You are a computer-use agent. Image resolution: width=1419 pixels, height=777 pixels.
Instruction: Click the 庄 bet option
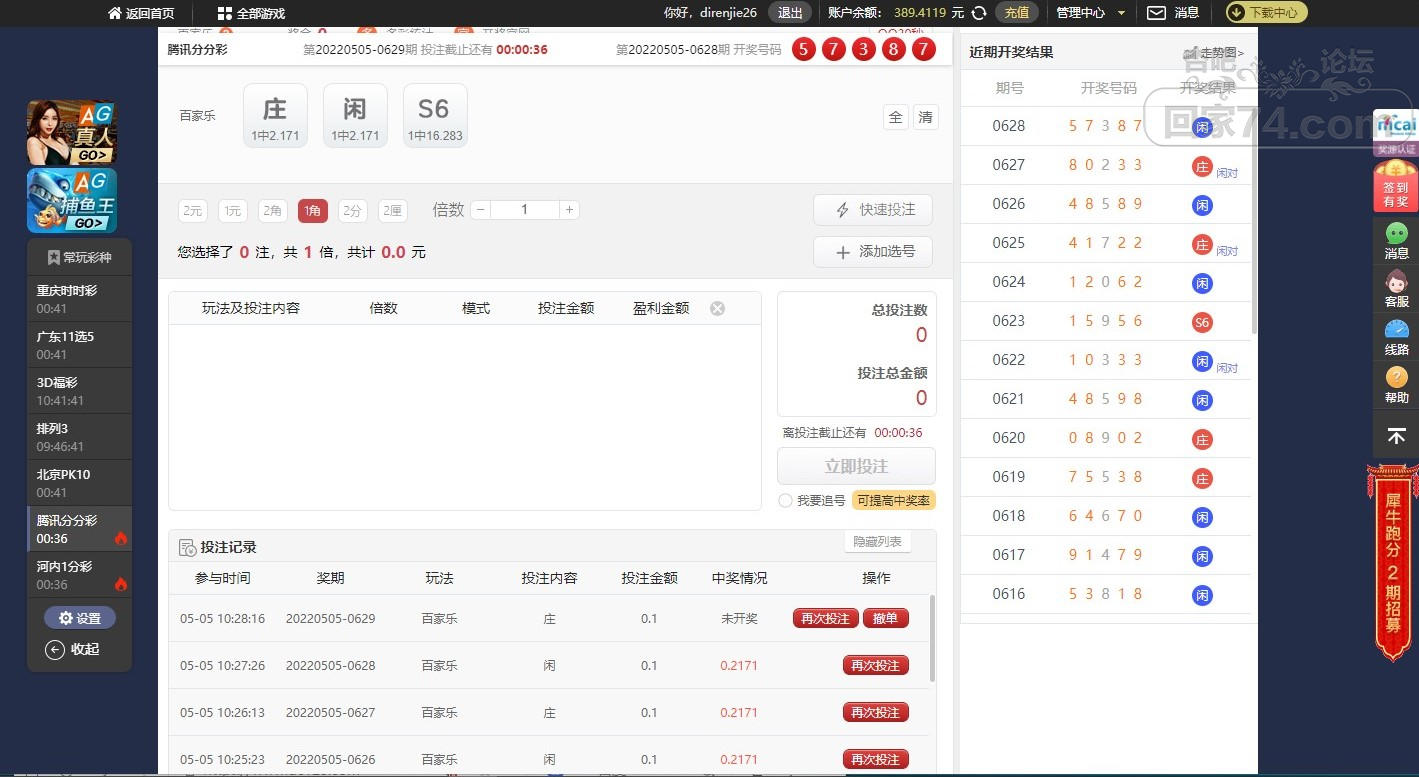pyautogui.click(x=275, y=115)
